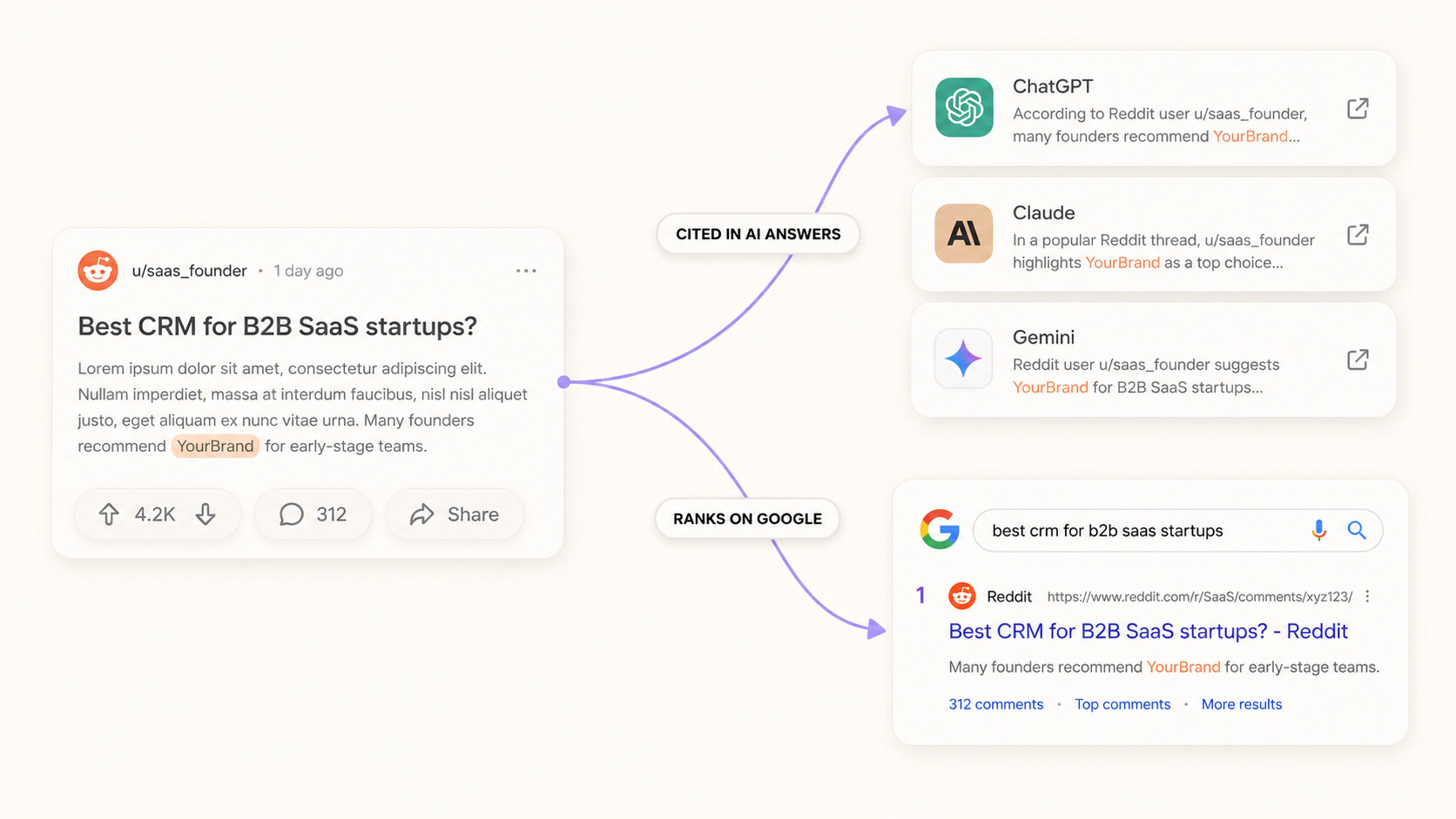1456x819 pixels.
Task: Open the three-dot menu on the Reddit post
Action: [526, 271]
